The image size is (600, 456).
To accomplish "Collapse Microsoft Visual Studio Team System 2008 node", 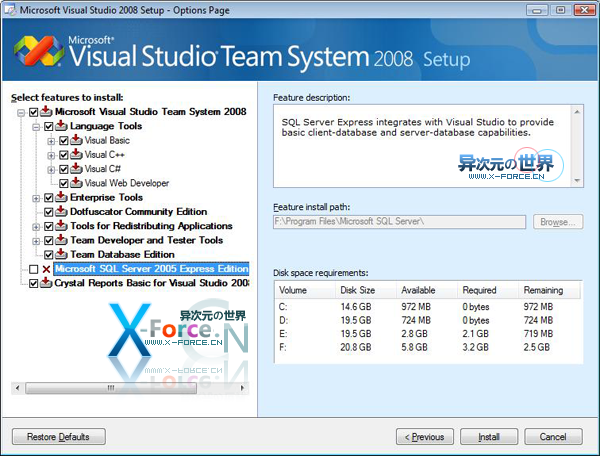I will [x=21, y=112].
